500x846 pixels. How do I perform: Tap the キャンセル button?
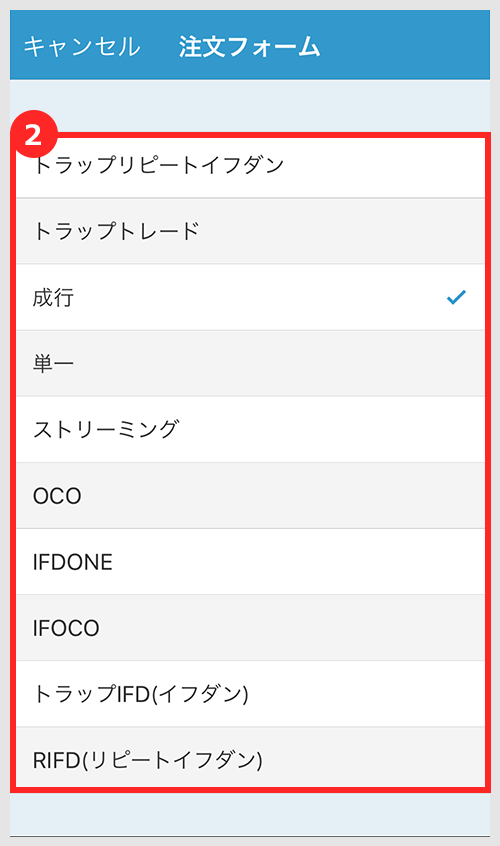click(x=82, y=46)
